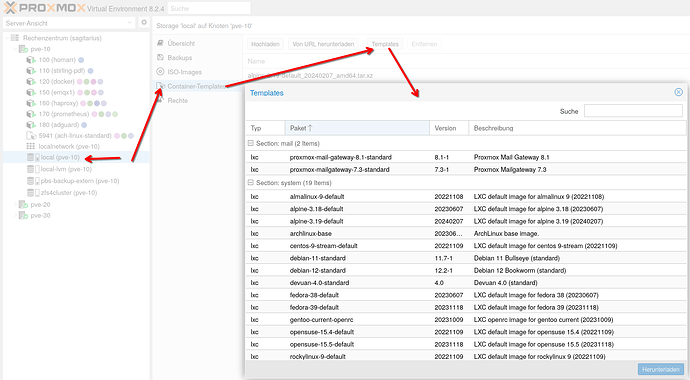Click the pve-20 node icon

(23, 205)
